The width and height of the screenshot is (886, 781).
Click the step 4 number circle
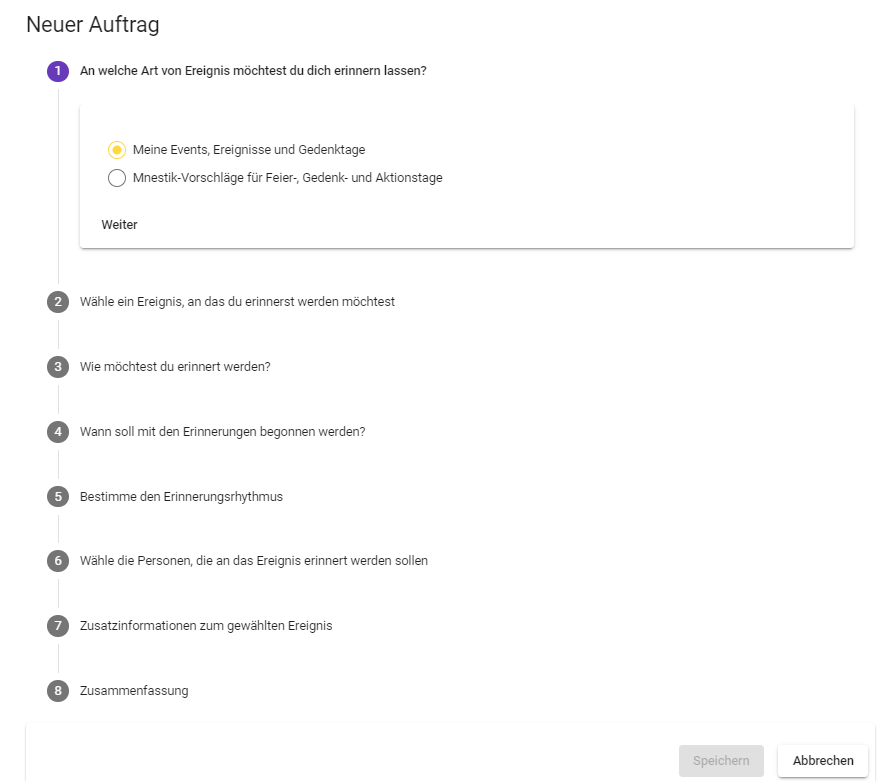pos(58,431)
